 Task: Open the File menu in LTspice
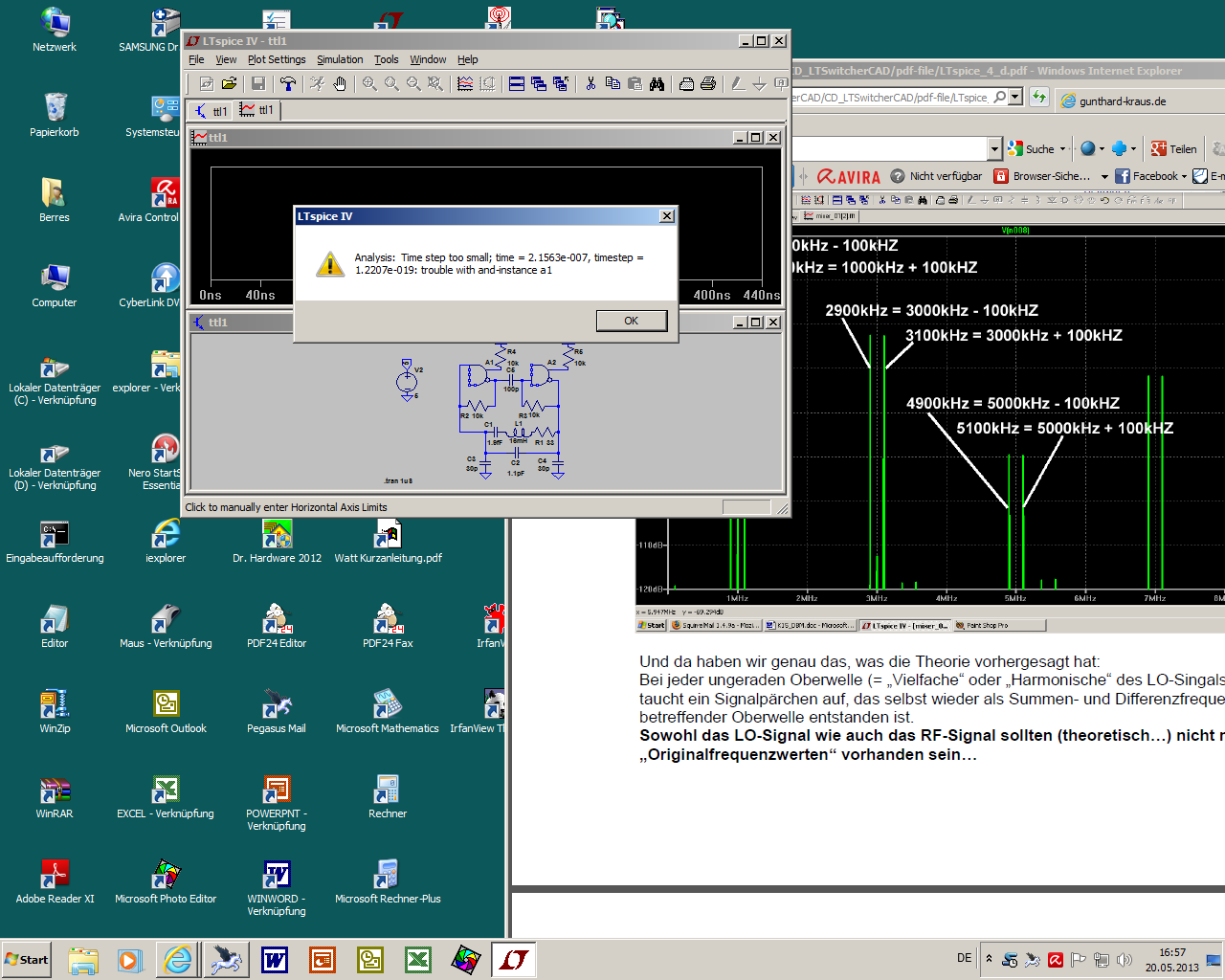pyautogui.click(x=196, y=59)
